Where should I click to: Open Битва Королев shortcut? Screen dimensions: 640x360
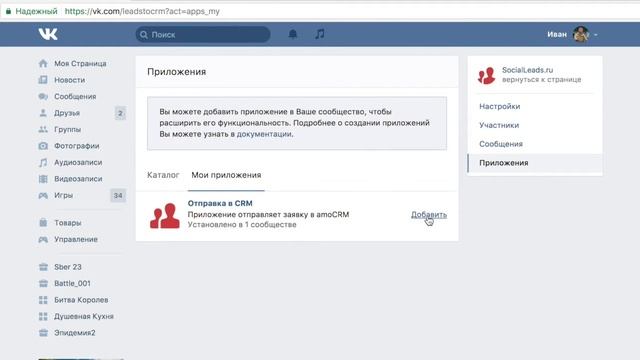pyautogui.click(x=81, y=300)
